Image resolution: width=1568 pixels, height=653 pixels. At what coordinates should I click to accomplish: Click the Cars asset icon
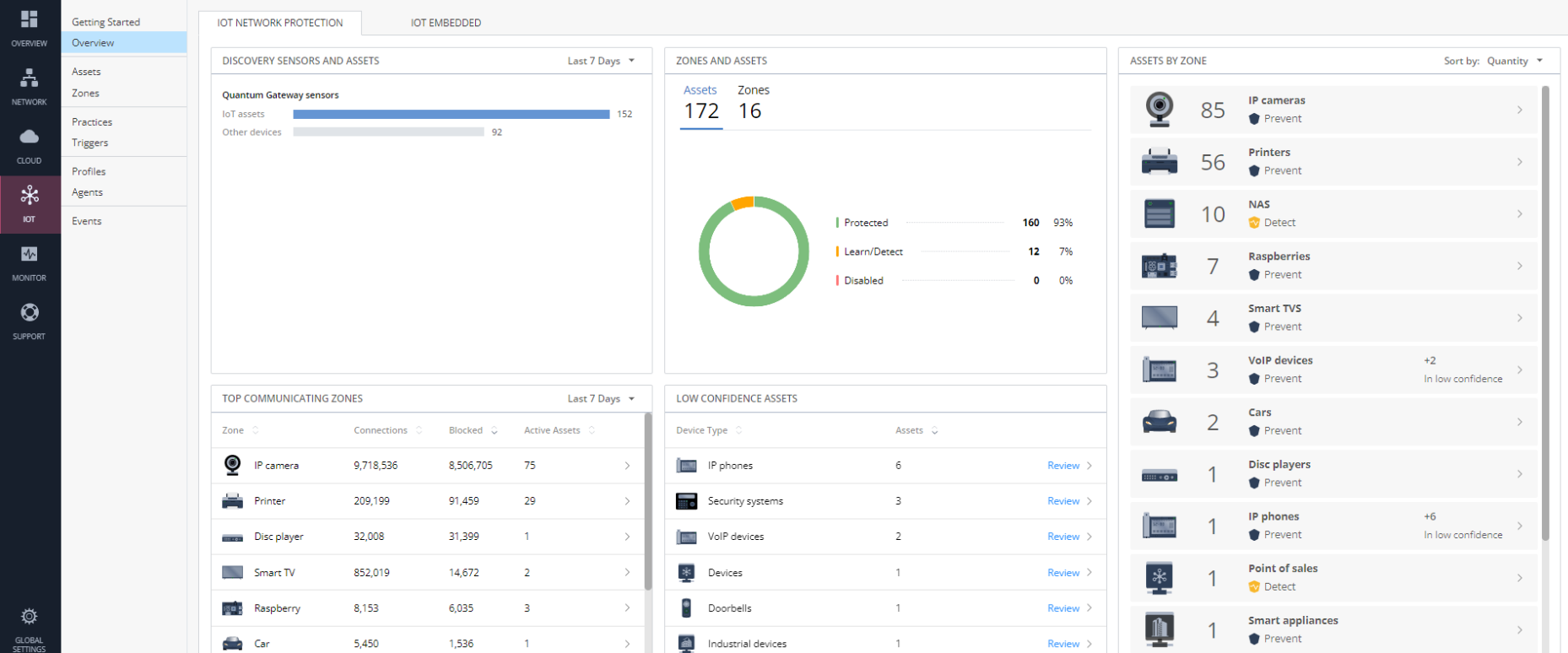click(x=1160, y=422)
